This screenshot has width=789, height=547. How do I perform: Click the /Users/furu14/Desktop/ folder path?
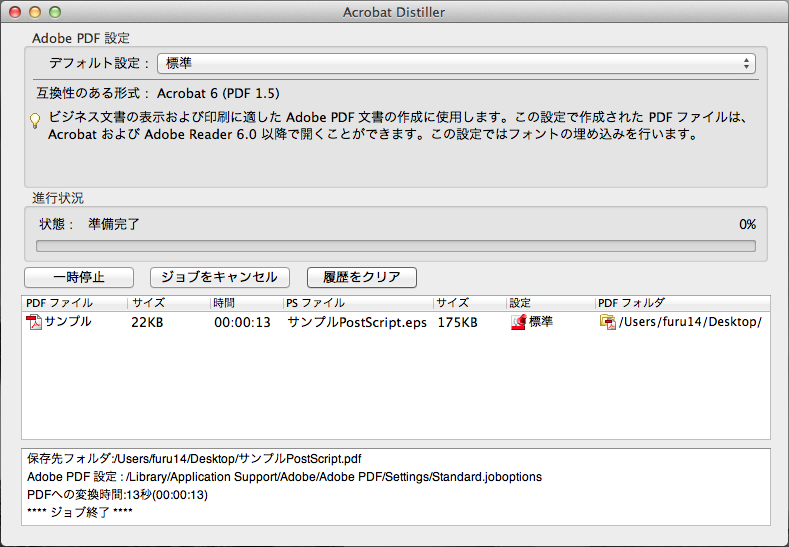(x=690, y=322)
